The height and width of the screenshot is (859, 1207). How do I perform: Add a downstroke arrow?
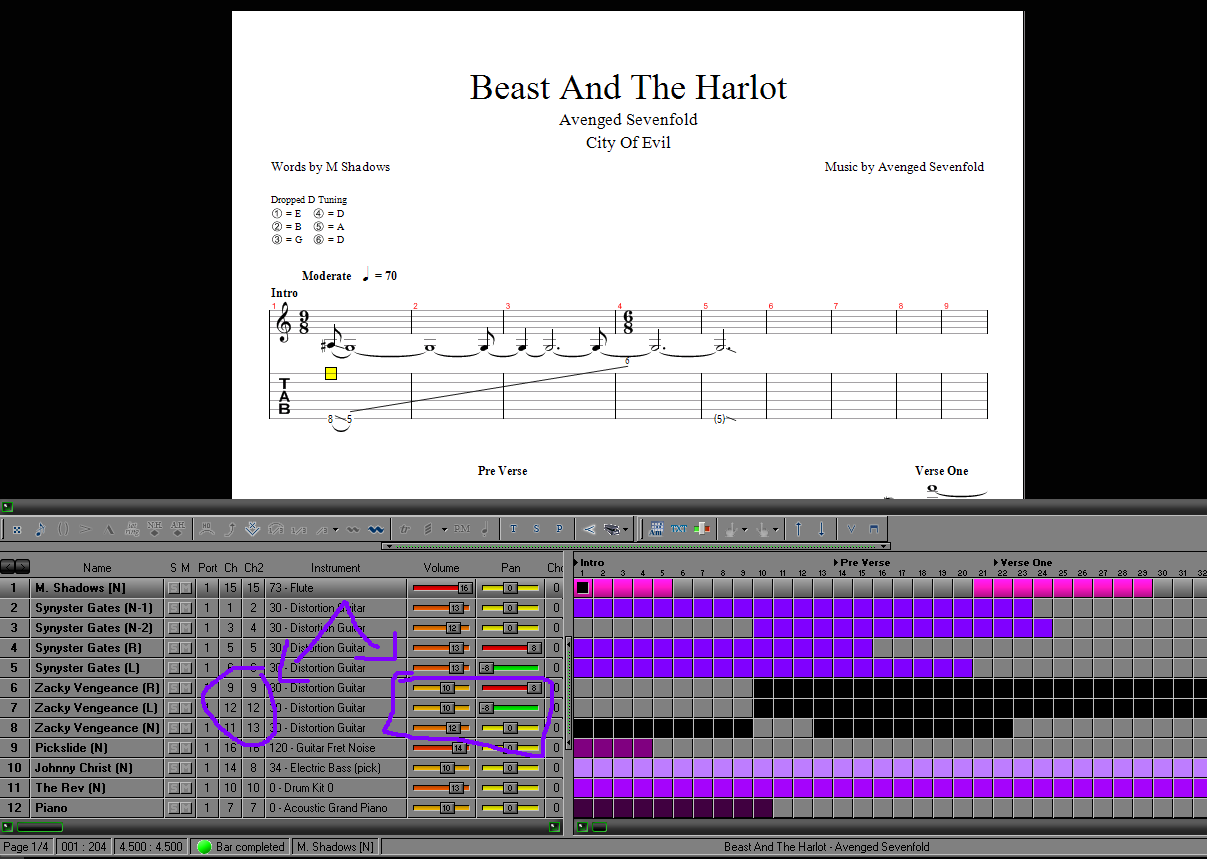click(x=821, y=529)
